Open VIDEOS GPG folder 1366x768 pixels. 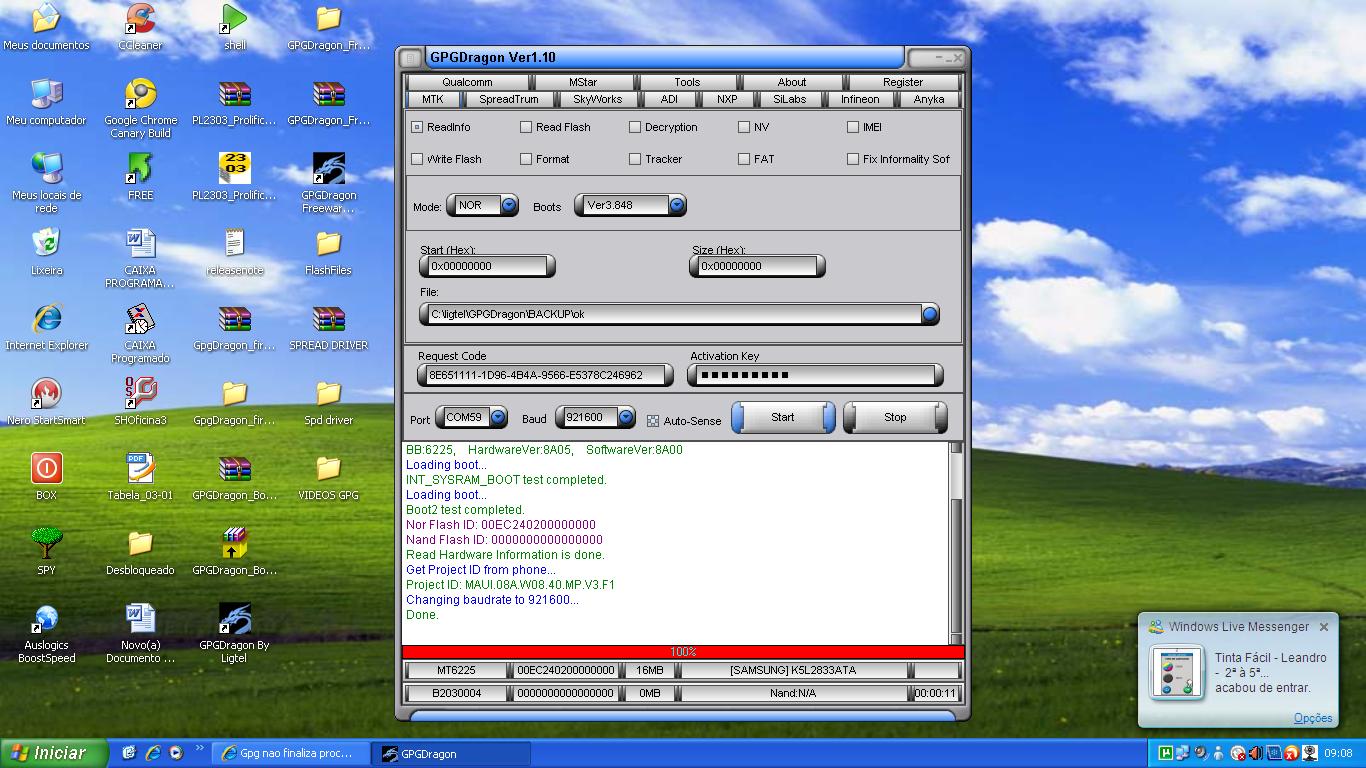click(328, 477)
